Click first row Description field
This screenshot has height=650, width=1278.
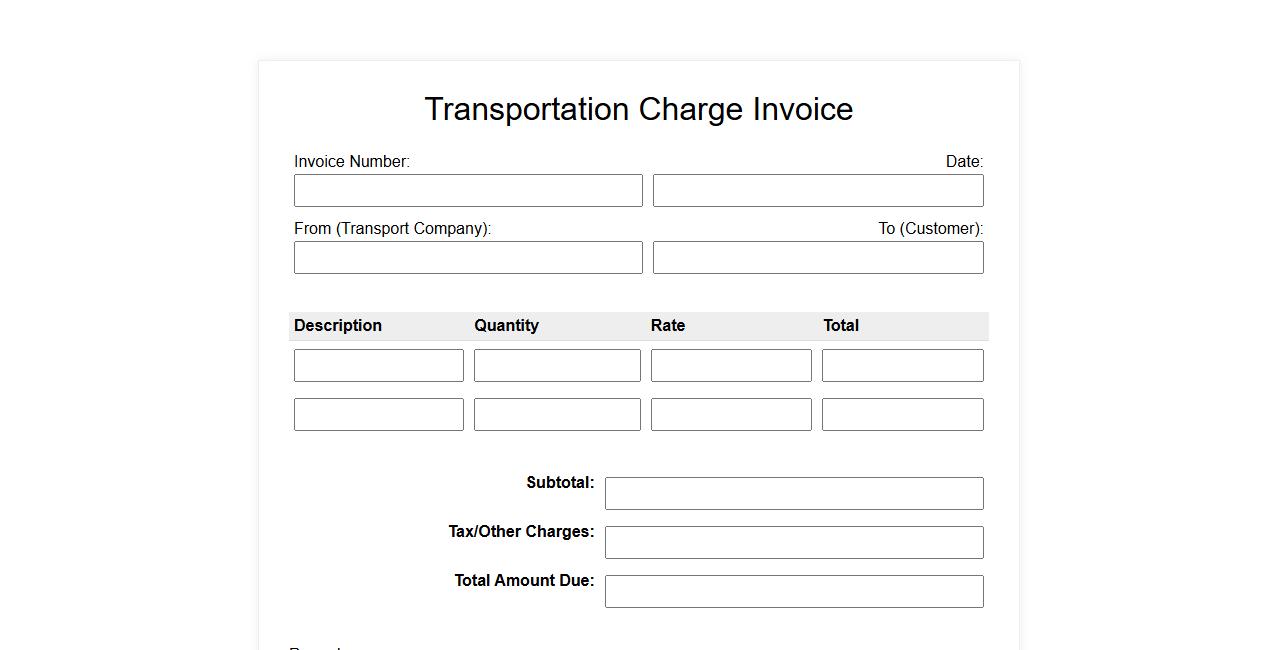pyautogui.click(x=379, y=366)
